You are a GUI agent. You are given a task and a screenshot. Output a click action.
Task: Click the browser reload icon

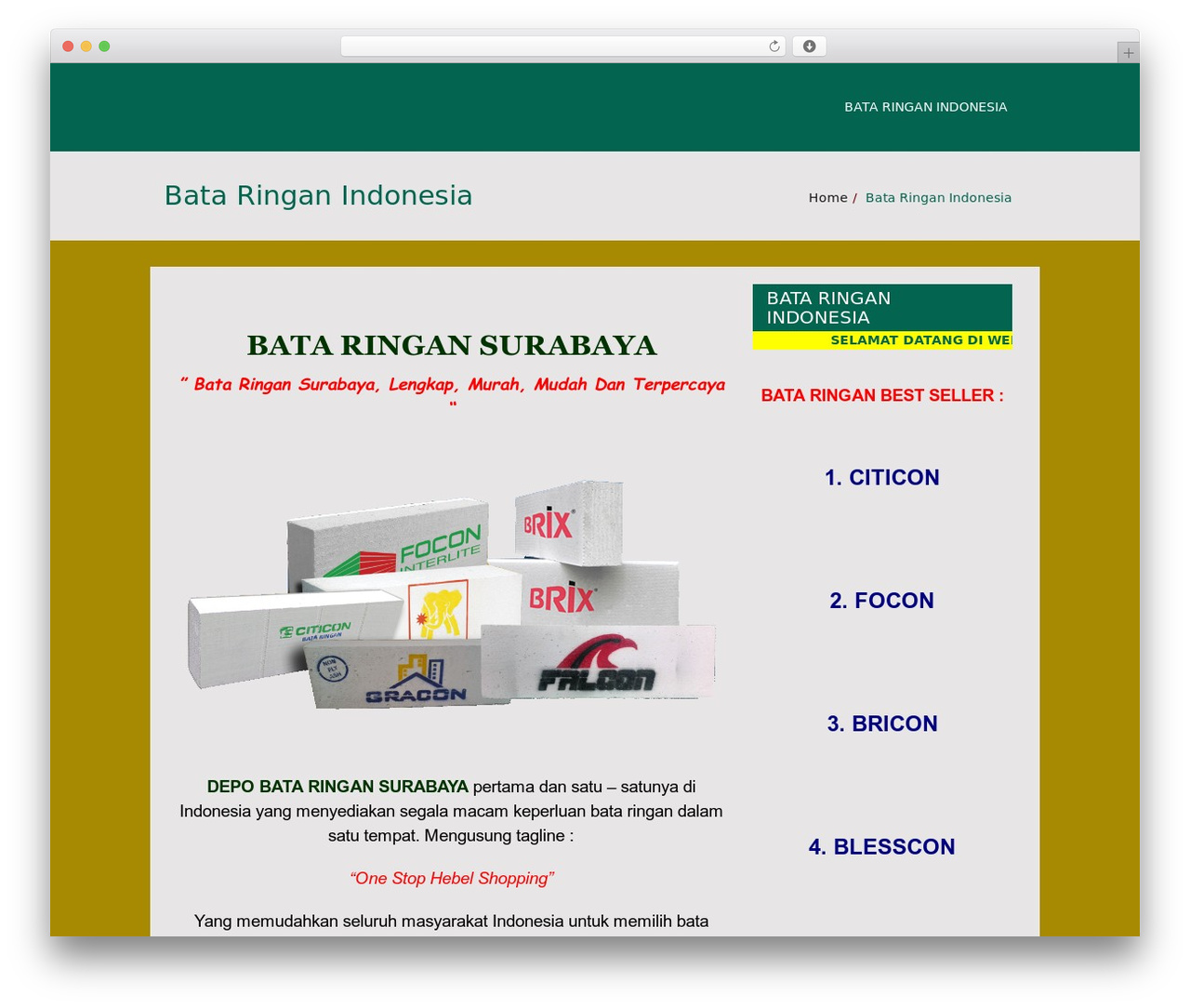click(x=773, y=46)
